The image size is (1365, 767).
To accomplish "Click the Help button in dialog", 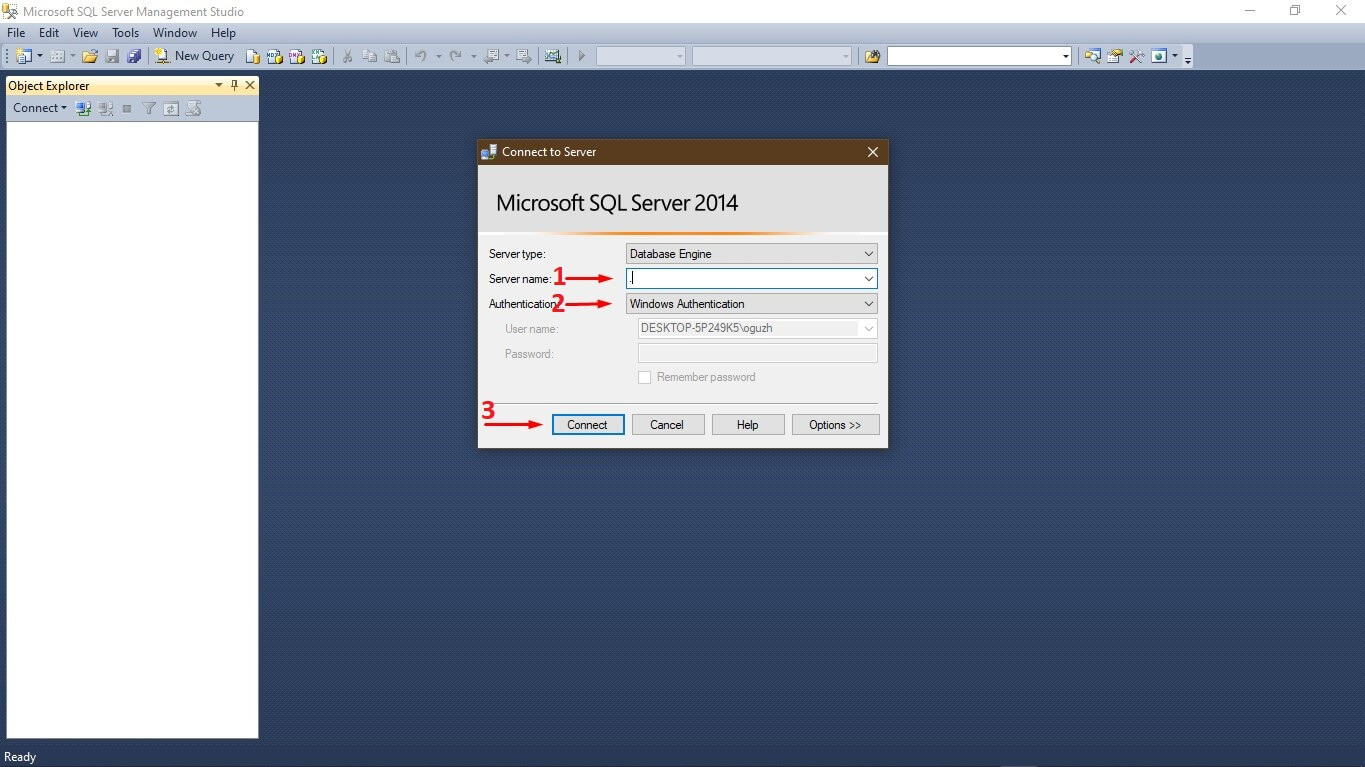I will (x=748, y=425).
